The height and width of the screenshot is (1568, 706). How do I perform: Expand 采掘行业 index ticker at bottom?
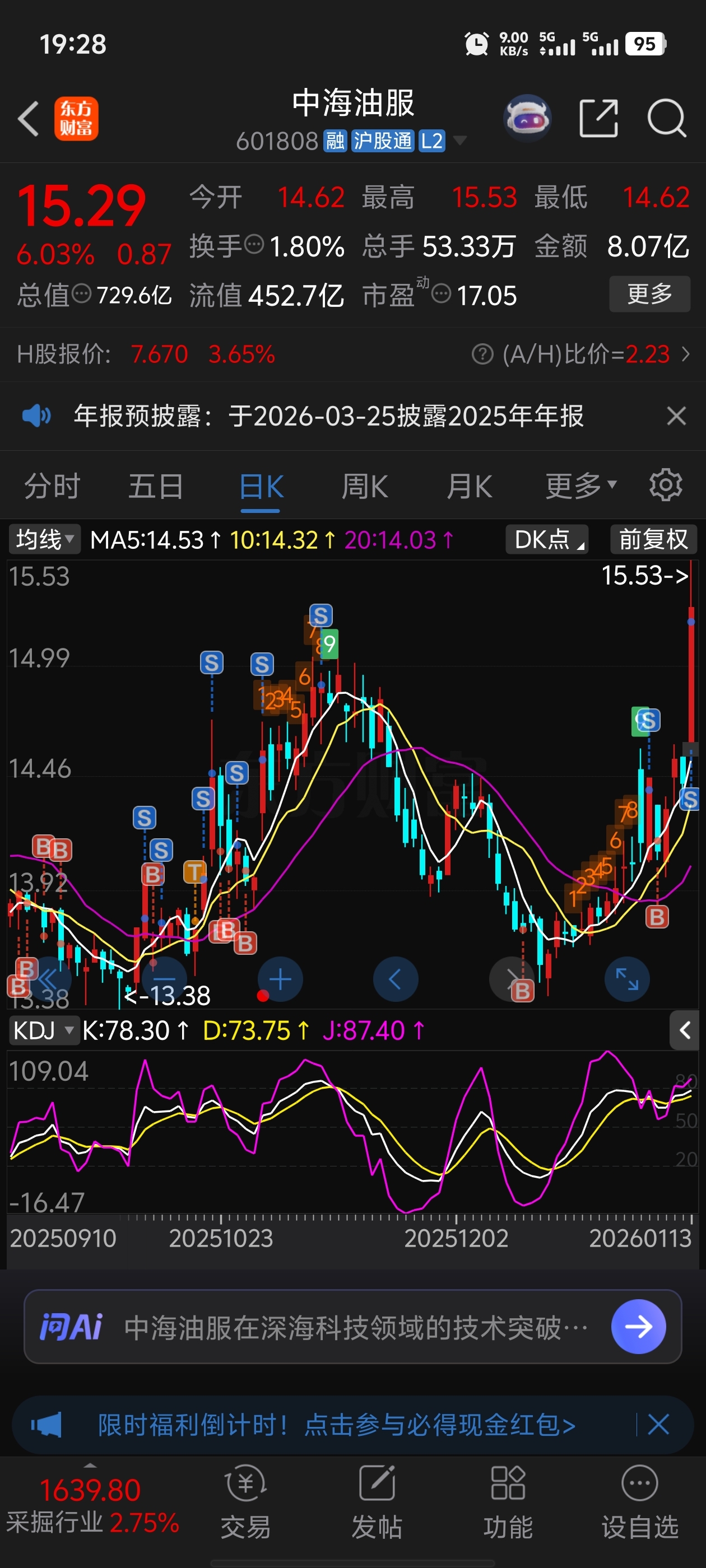91,1505
